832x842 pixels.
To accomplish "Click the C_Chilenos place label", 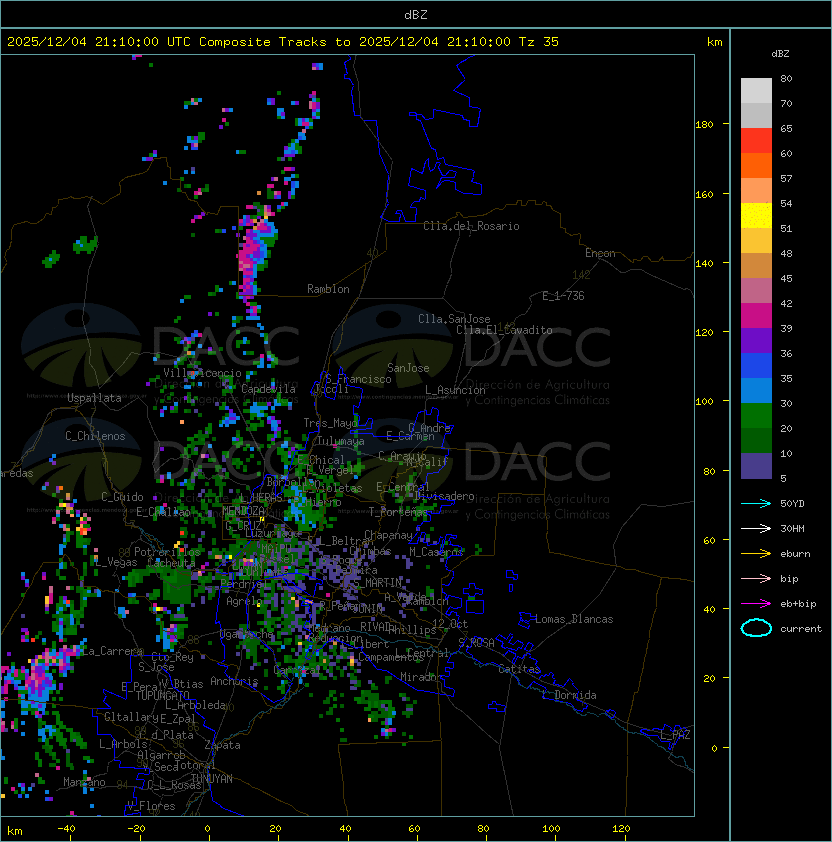I will [95, 436].
